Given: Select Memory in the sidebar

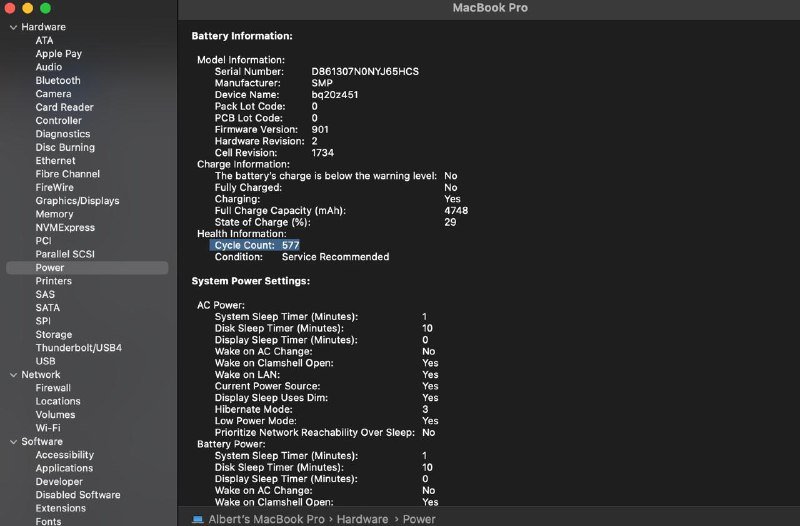Looking at the screenshot, I should pos(55,214).
